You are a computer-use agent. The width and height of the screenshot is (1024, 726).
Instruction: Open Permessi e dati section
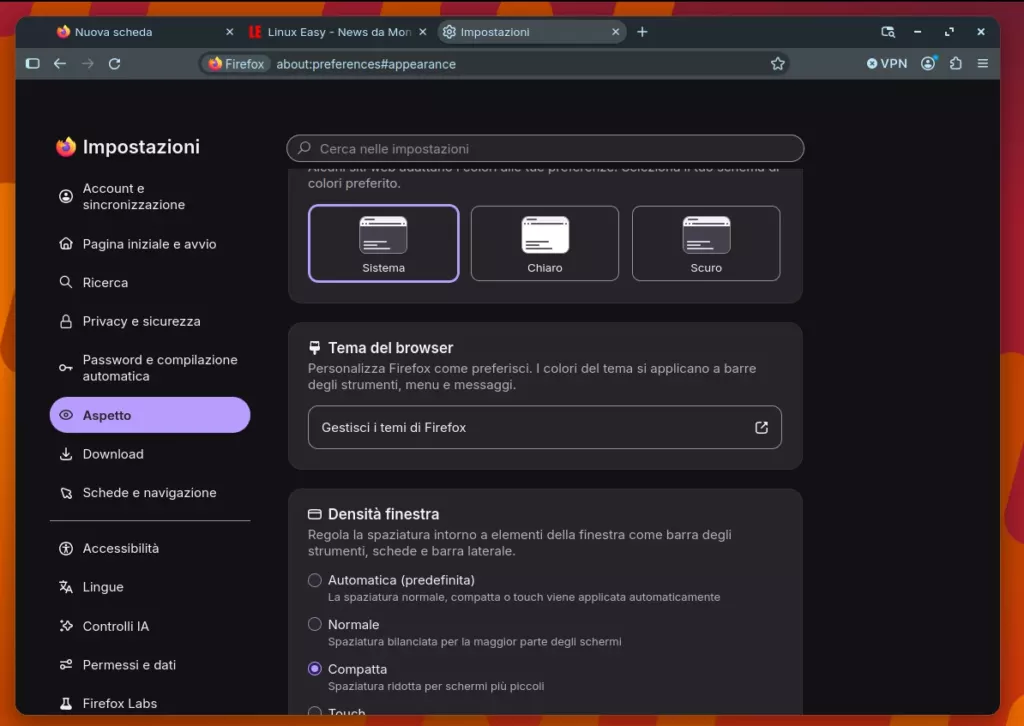click(x=150, y=665)
